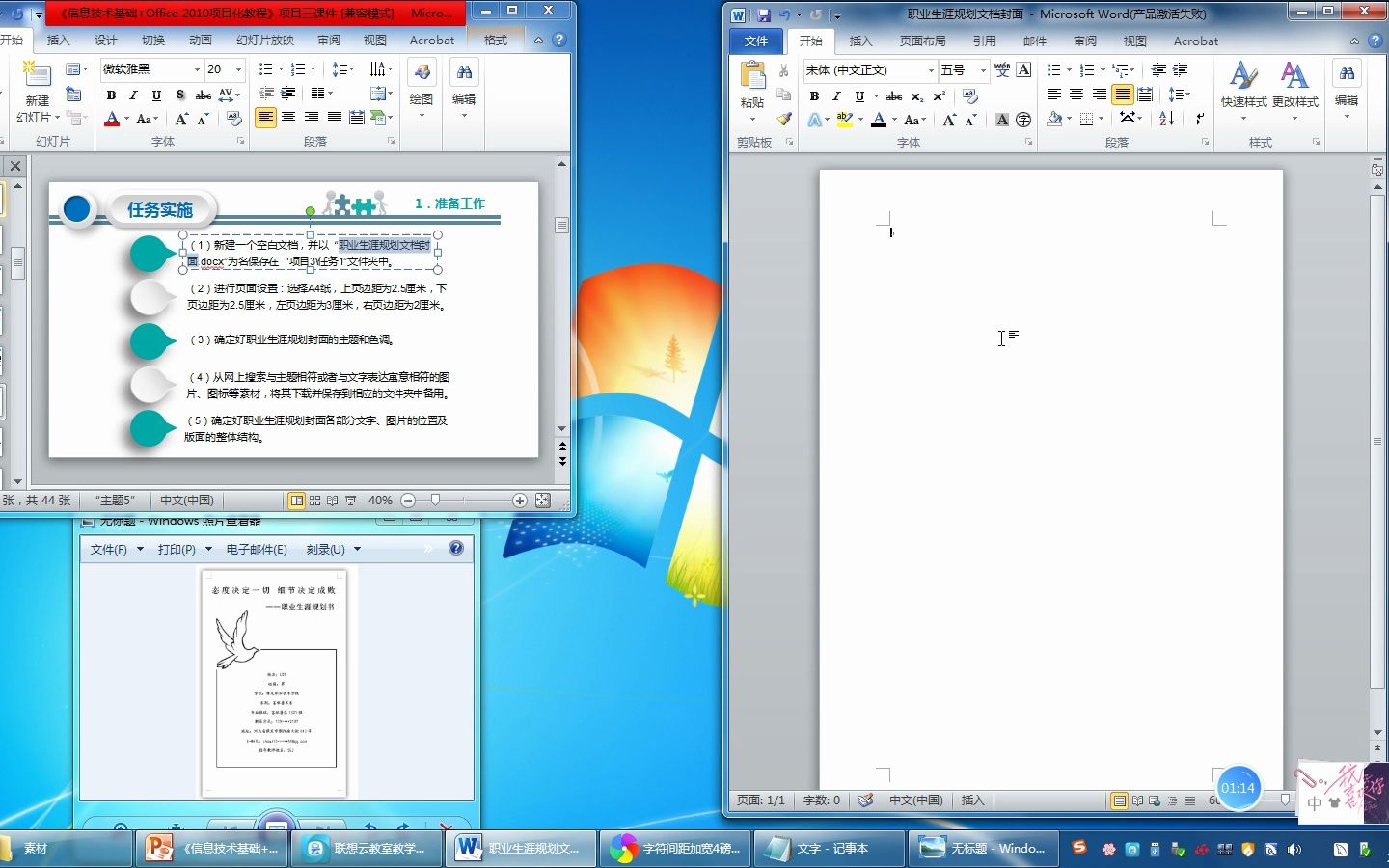Viewport: 1389px width, 868px height.
Task: Click the Phonetic Guide wén icon in Word
Action: (1002, 69)
